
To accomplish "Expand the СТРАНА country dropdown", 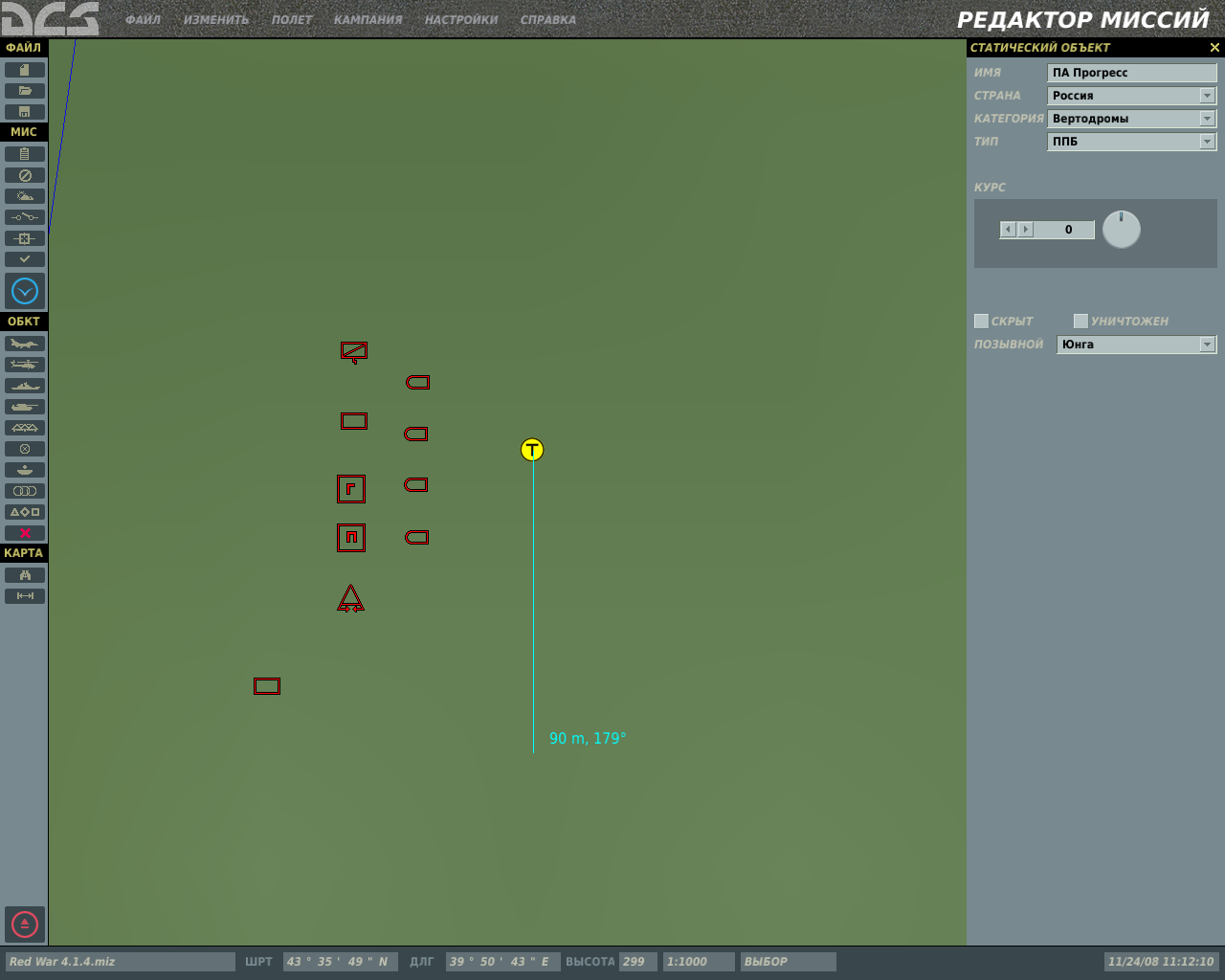I will tap(1207, 96).
